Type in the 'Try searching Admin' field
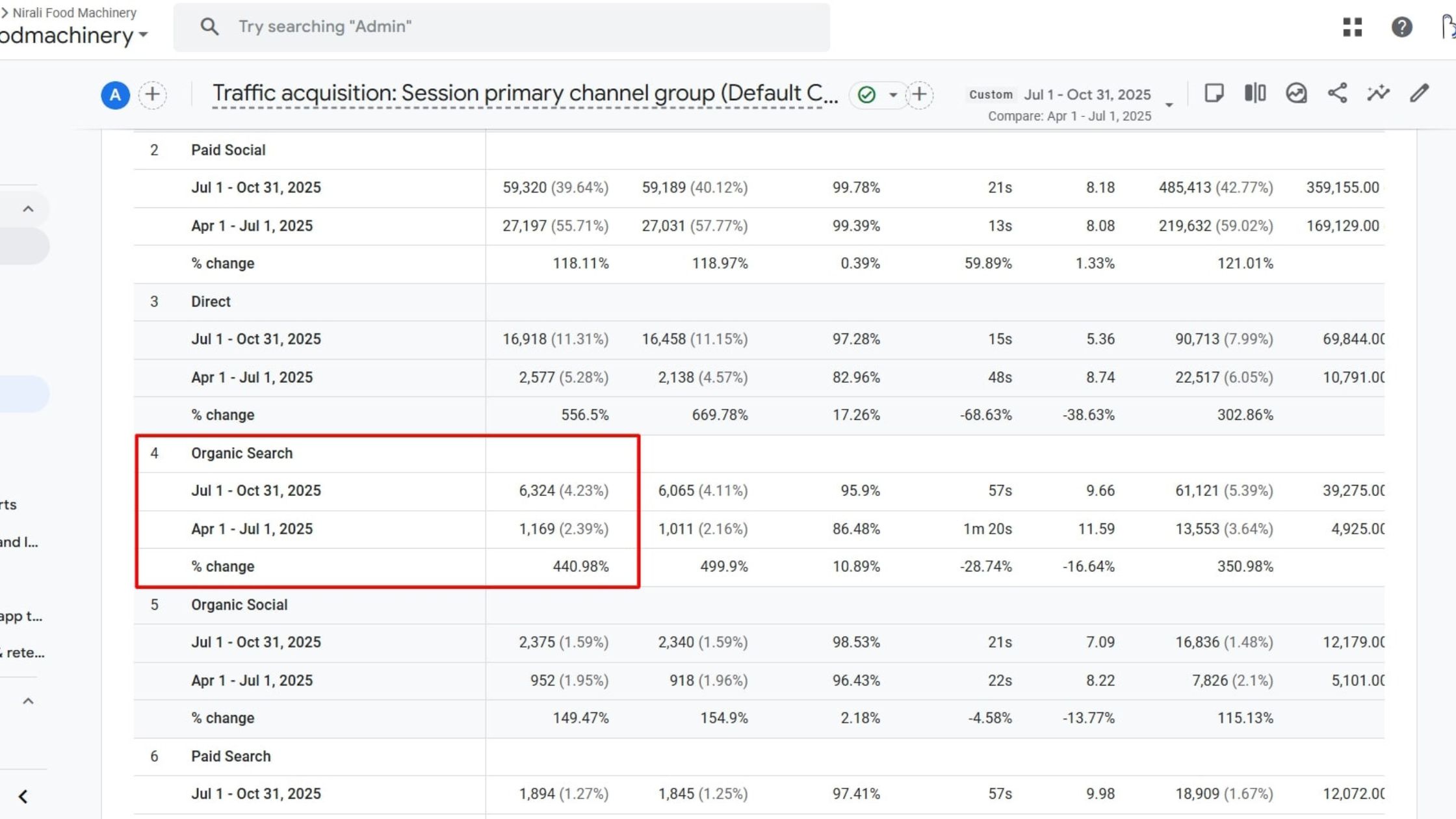The width and height of the screenshot is (1456, 819). pyautogui.click(x=520, y=27)
